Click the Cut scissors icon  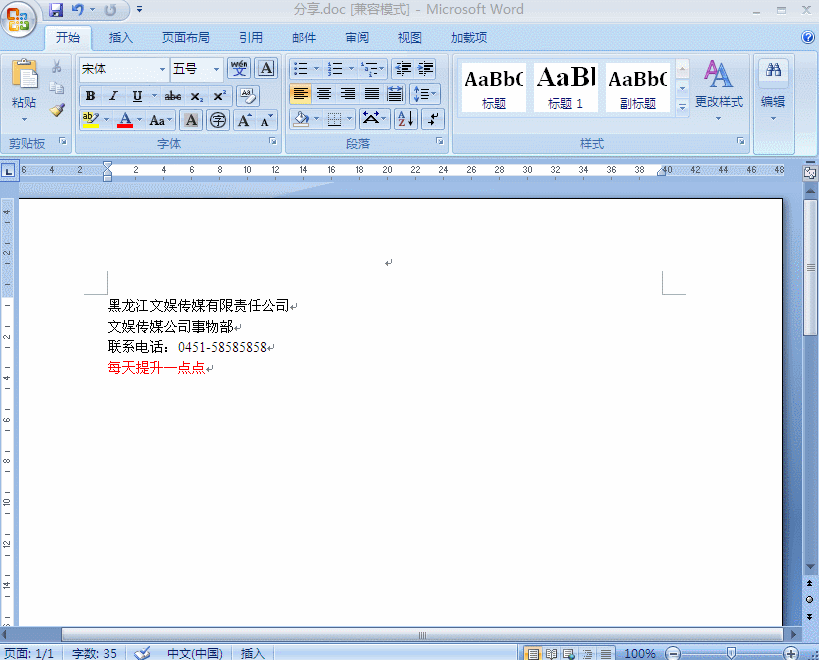point(56,66)
